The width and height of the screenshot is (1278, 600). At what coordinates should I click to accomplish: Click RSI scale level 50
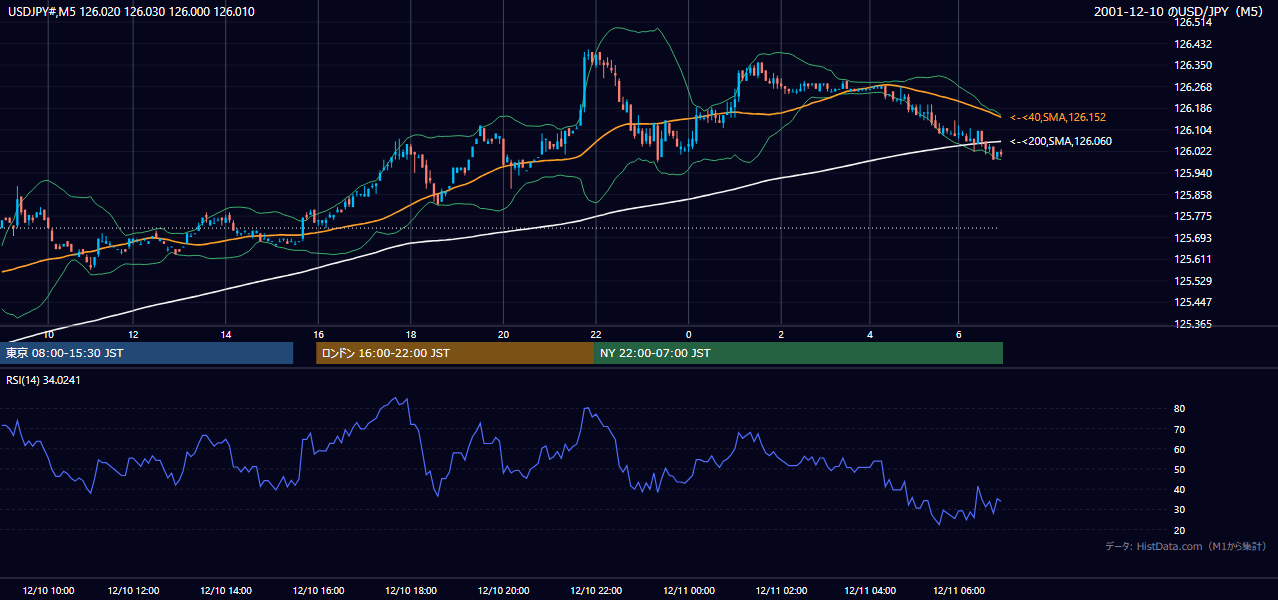pyautogui.click(x=1180, y=469)
